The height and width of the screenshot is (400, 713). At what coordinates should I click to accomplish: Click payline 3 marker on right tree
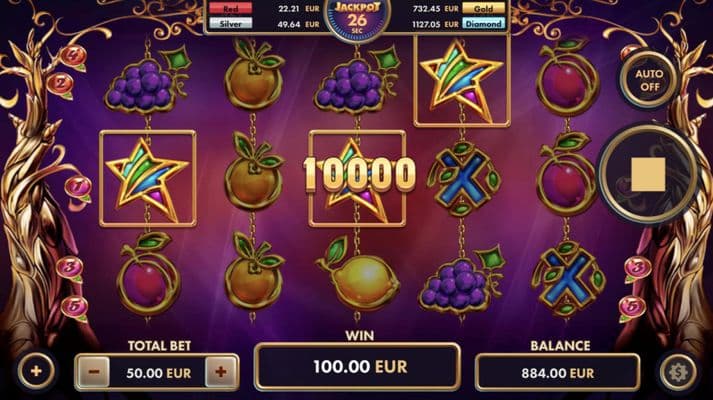click(638, 268)
